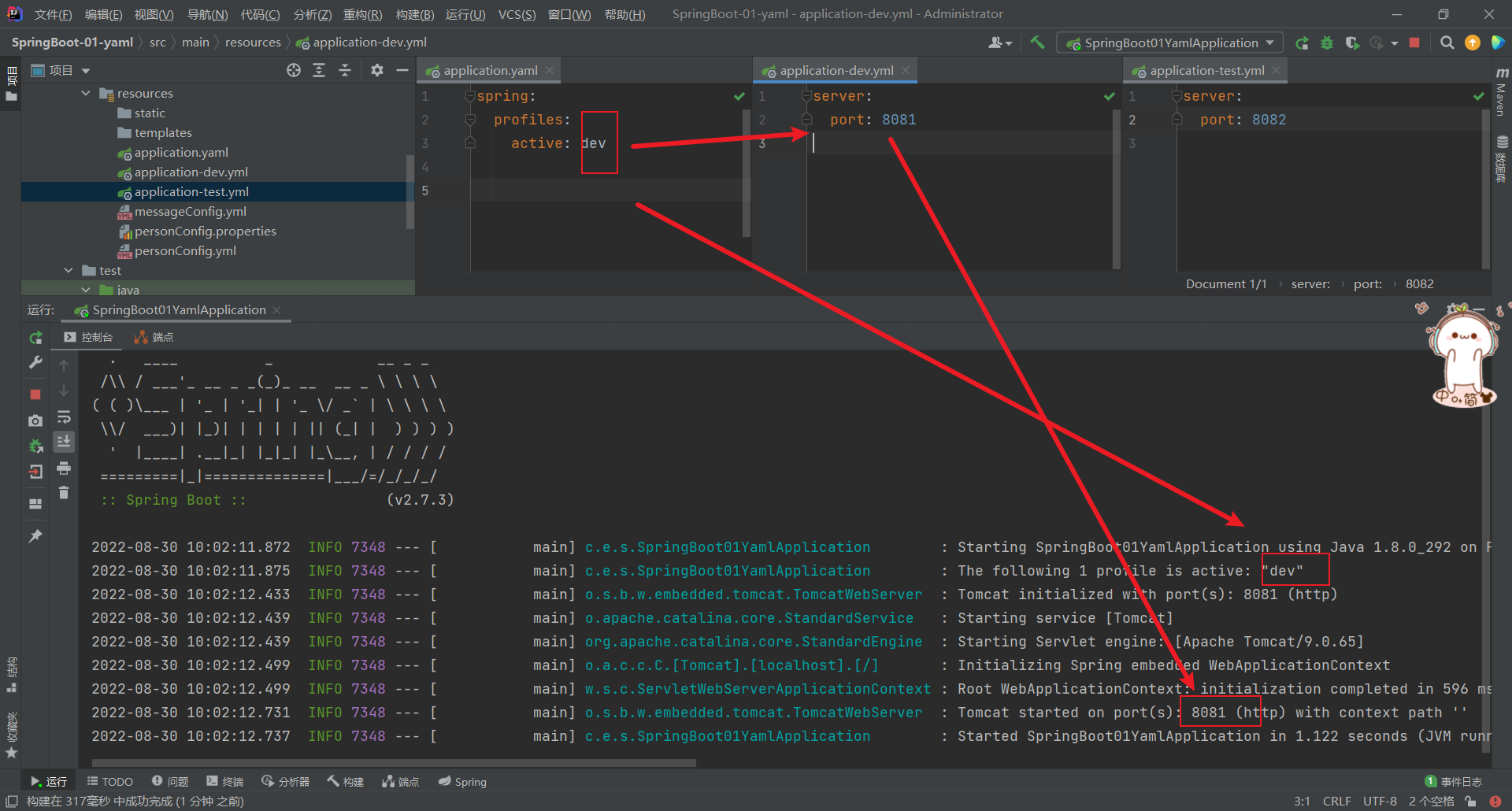Open profiler run options dropdown arrow
The image size is (1512, 811).
(1395, 43)
